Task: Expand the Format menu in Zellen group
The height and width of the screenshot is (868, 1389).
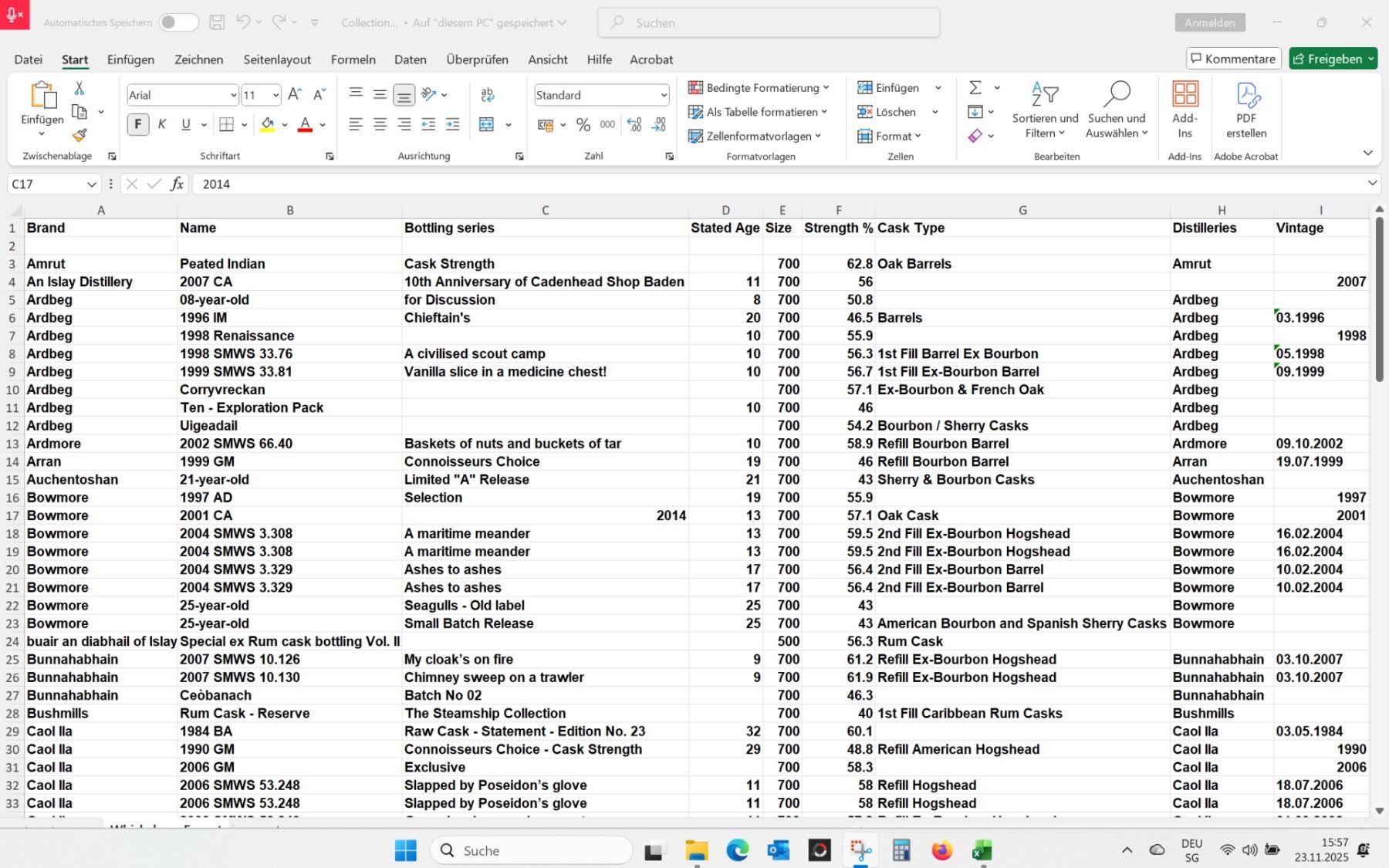Action: pos(895,137)
